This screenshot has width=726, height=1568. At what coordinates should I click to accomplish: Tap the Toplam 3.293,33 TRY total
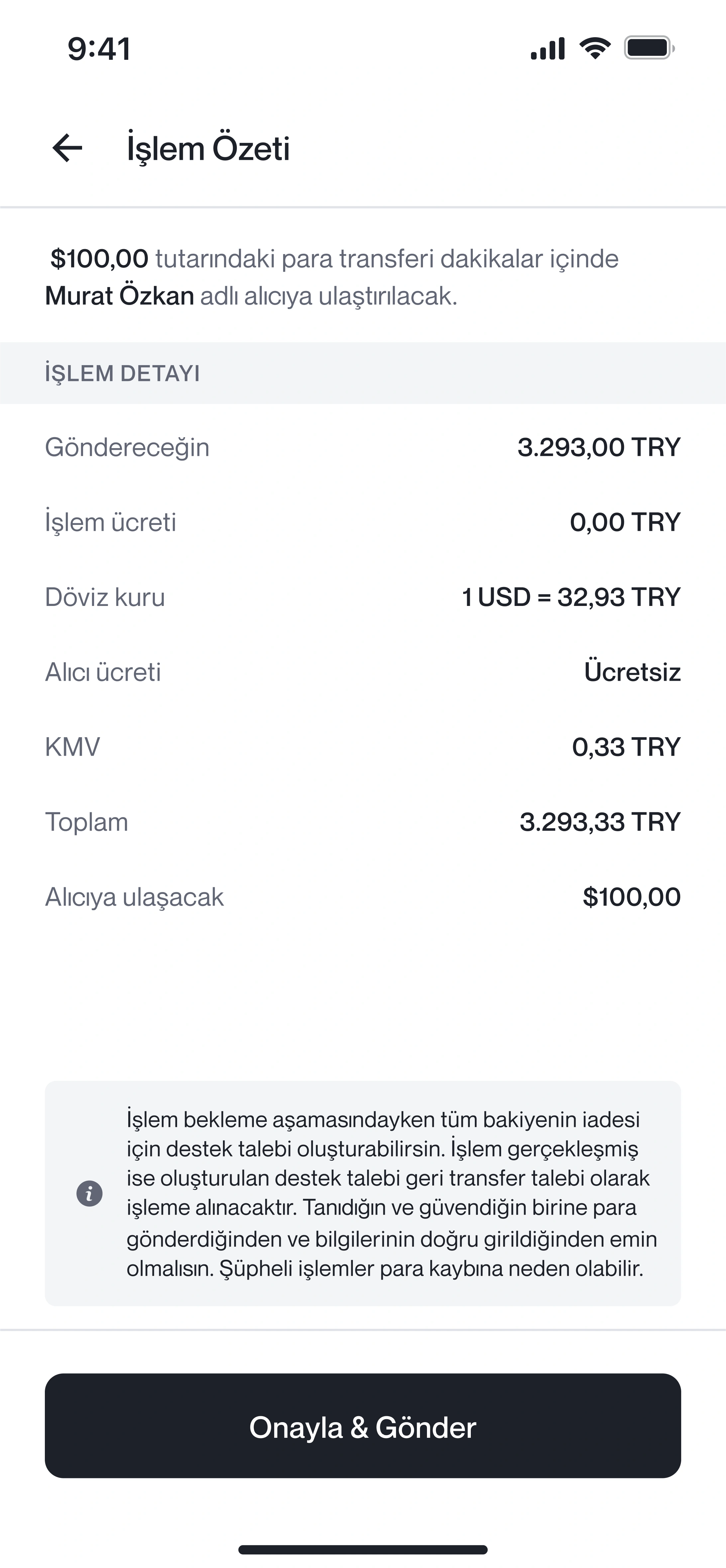(599, 822)
